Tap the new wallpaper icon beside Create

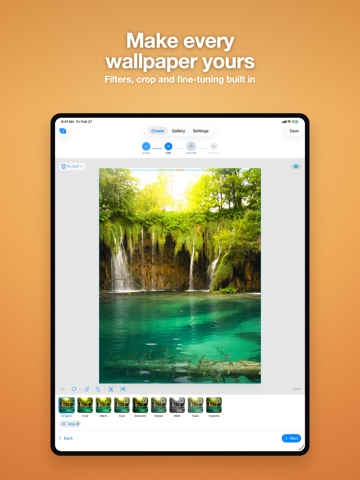[63, 131]
